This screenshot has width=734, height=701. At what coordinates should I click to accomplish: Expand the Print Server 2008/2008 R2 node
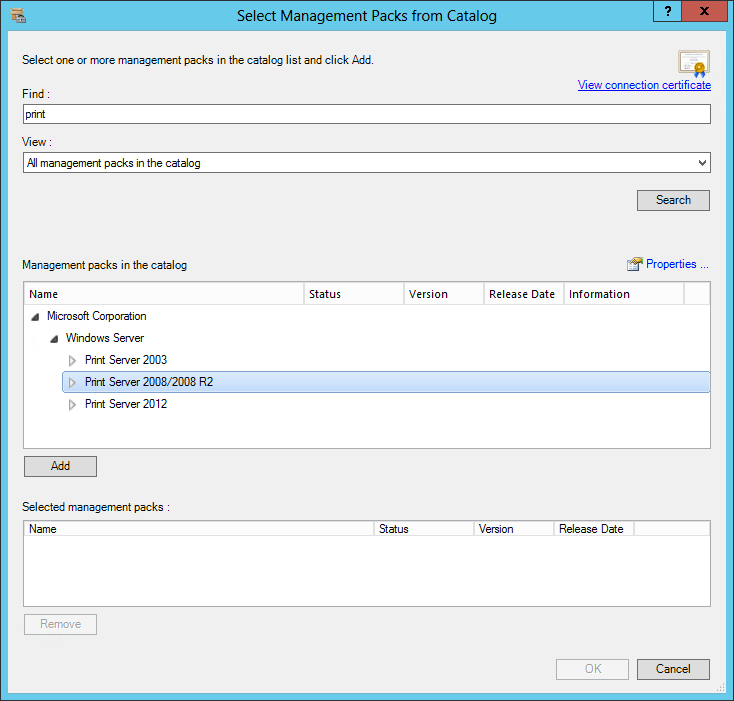72,382
